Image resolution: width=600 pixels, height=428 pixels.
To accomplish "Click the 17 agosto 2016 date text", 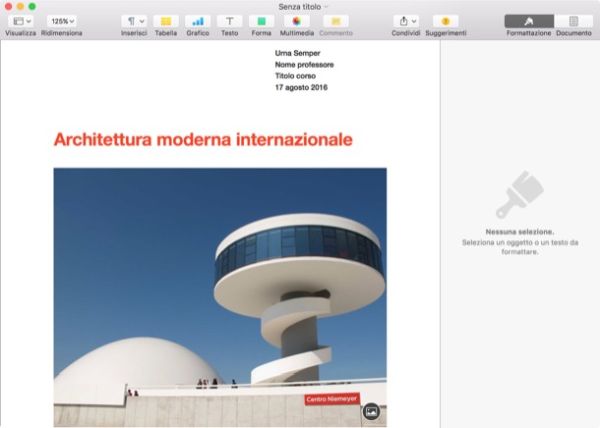I will click(x=302, y=88).
